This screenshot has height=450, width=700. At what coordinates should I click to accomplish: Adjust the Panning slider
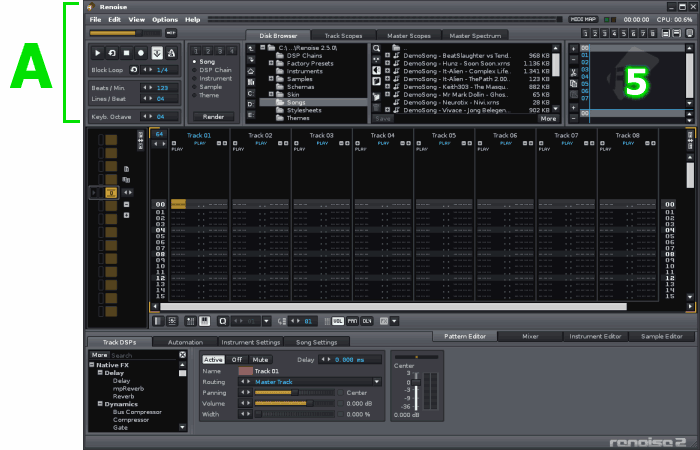pyautogui.click(x=295, y=393)
